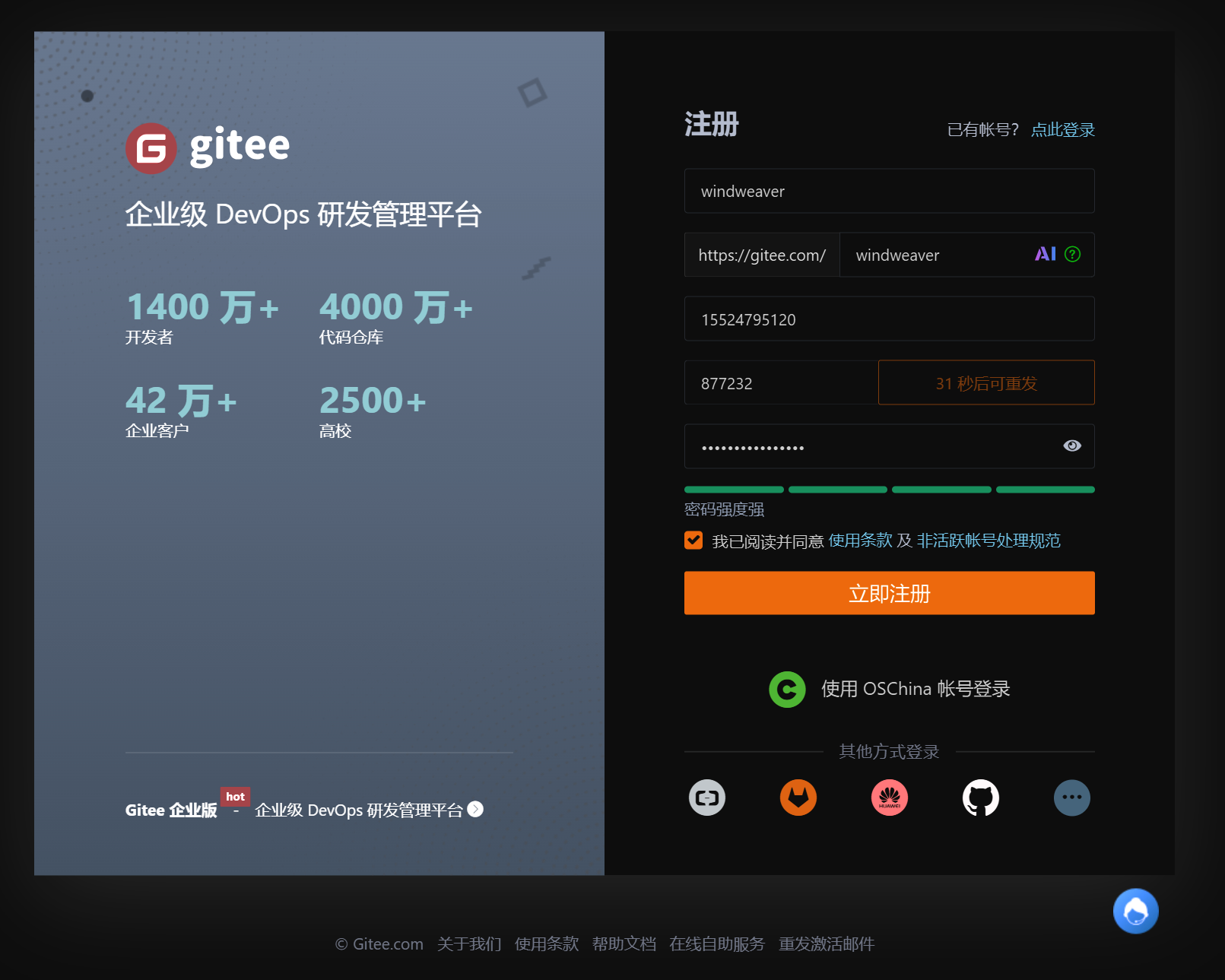
Task: Sign in with the gray Alibaba Cloud icon
Action: click(x=707, y=798)
